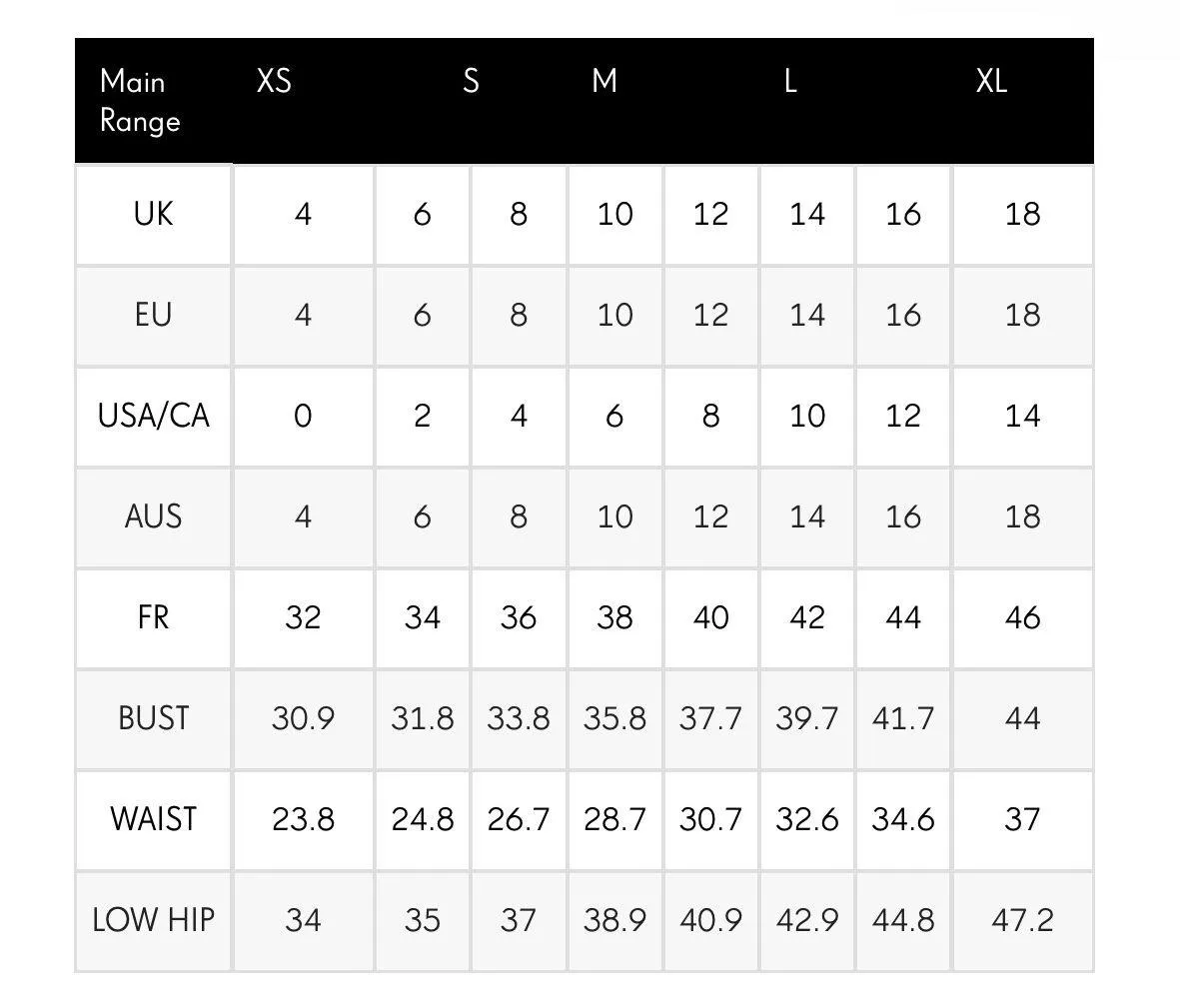1180x1008 pixels.
Task: Select the USA/CA row label
Action: tap(153, 416)
